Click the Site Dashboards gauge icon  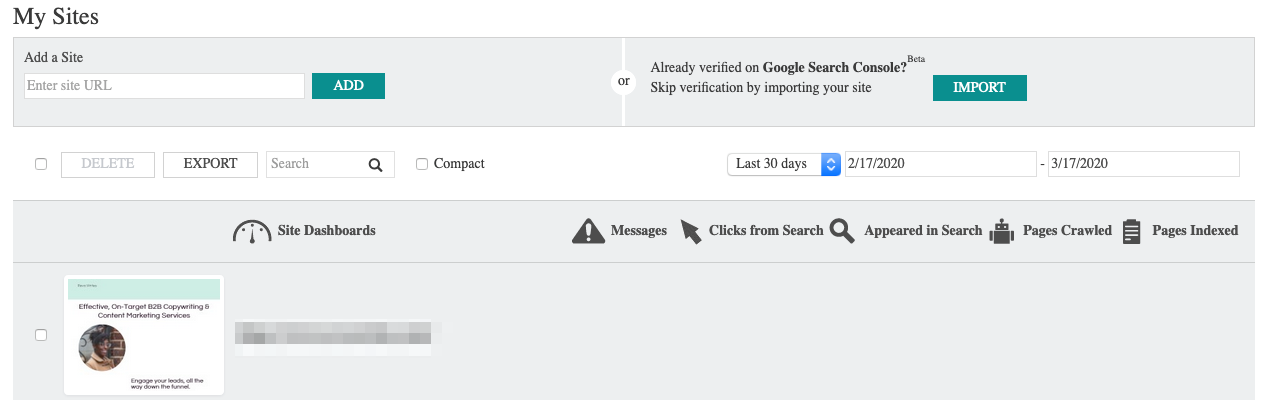coord(252,232)
